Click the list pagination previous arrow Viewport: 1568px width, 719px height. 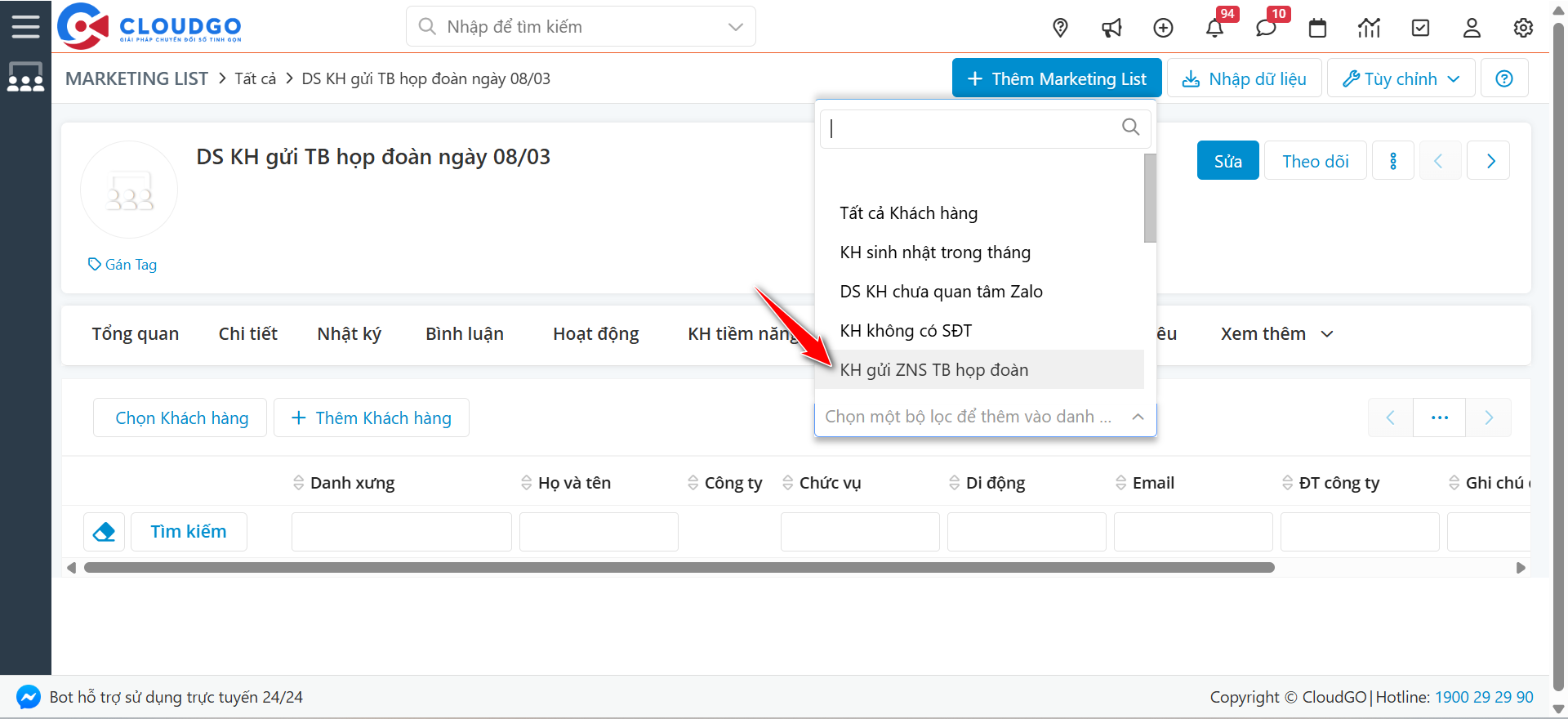[x=1390, y=418]
